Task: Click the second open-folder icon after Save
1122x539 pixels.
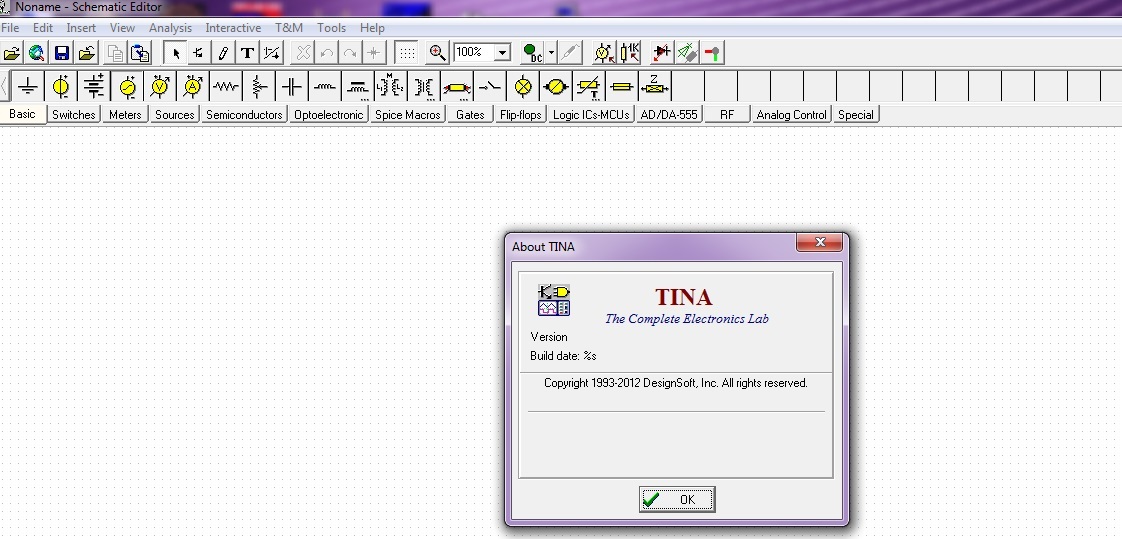Action: point(87,52)
